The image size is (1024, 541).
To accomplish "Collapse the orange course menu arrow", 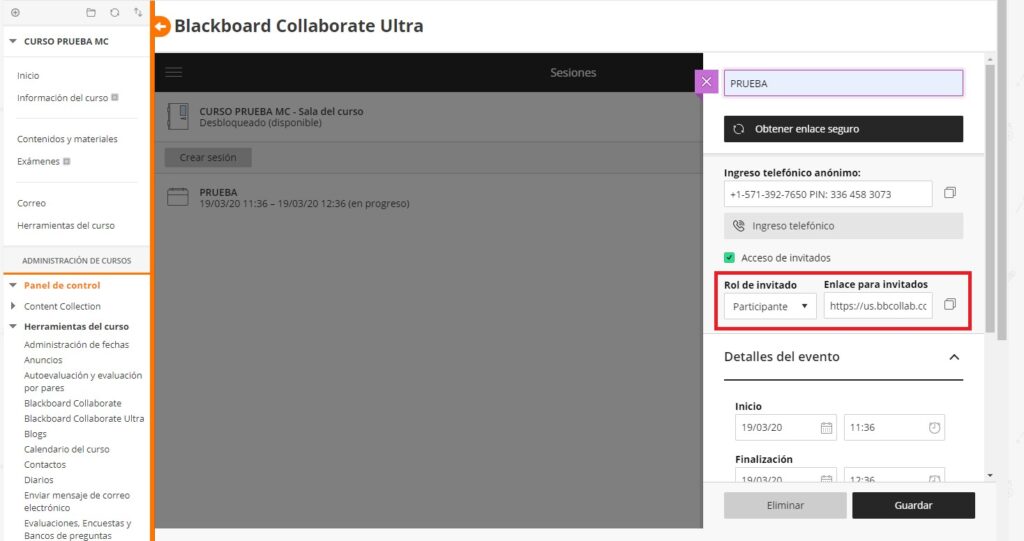I will (x=161, y=27).
